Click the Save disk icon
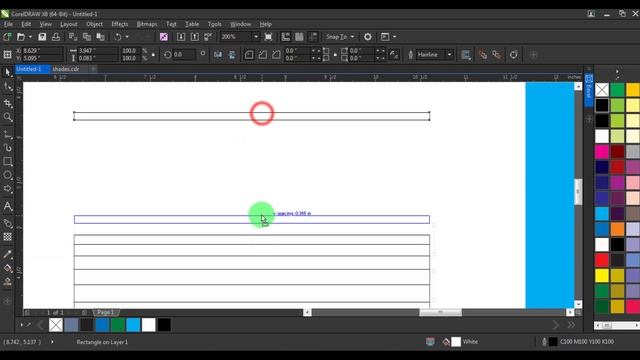The image size is (640, 360). (42, 37)
